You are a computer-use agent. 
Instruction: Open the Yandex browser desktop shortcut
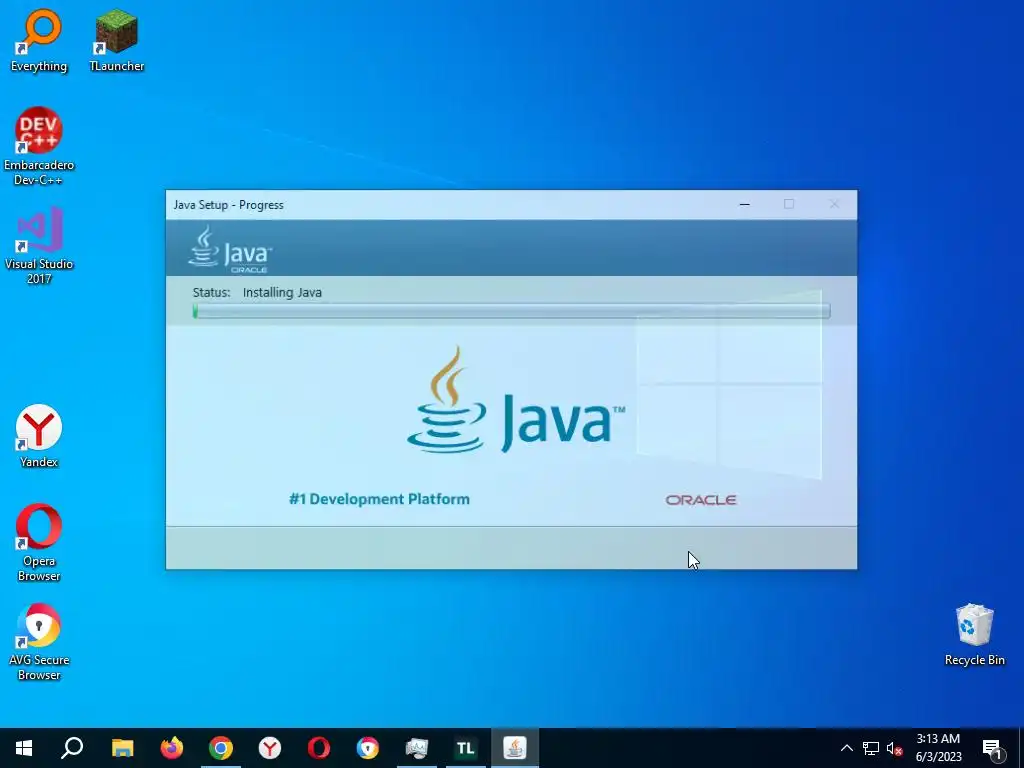pyautogui.click(x=39, y=436)
